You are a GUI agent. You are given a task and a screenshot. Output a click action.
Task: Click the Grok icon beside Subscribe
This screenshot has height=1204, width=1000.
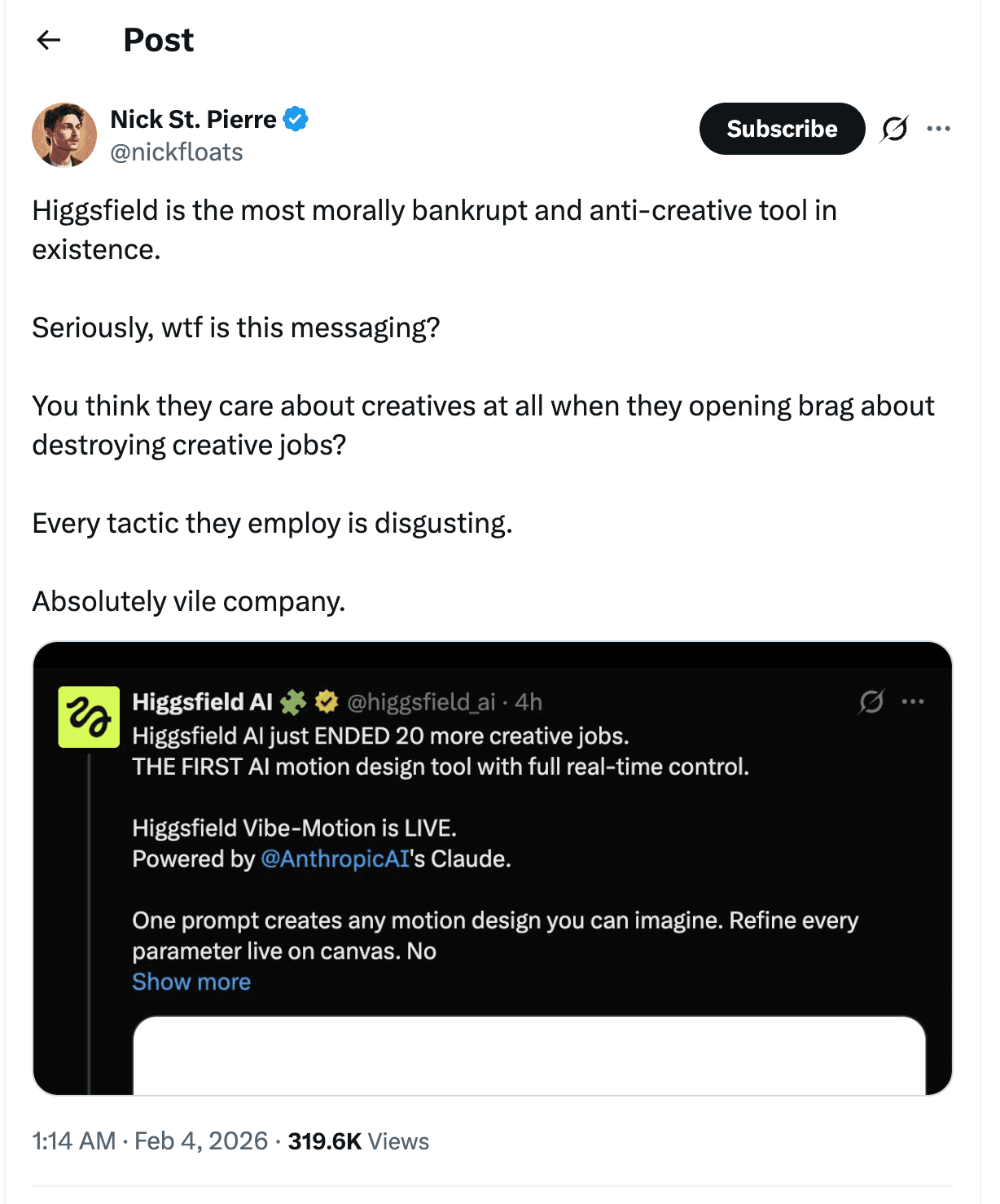[x=894, y=129]
